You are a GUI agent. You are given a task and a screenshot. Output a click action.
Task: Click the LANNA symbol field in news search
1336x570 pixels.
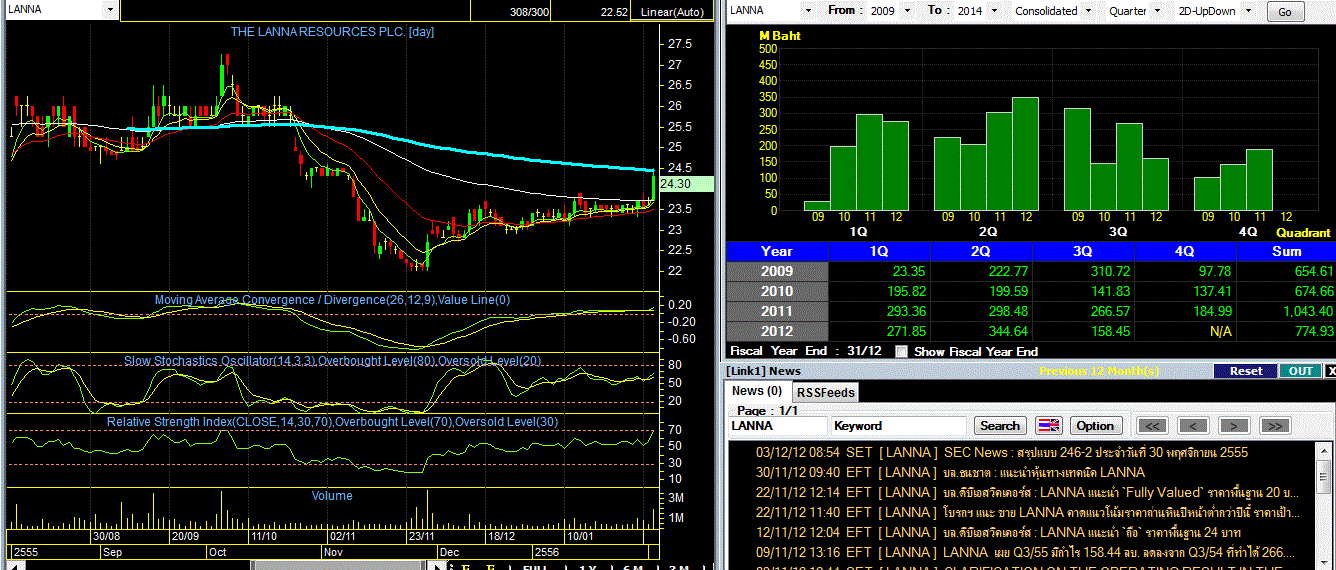(777, 425)
